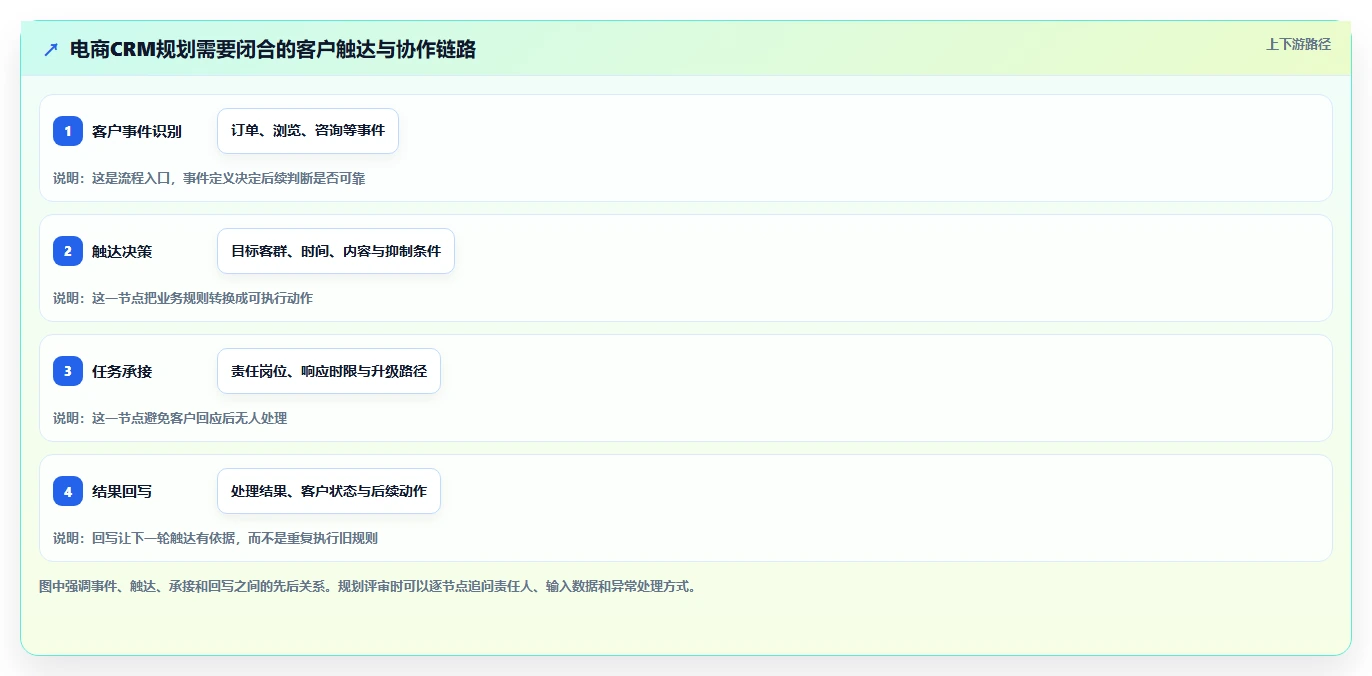Click the 目标客群、时间、内容与抑制条件 chip

(x=336, y=251)
